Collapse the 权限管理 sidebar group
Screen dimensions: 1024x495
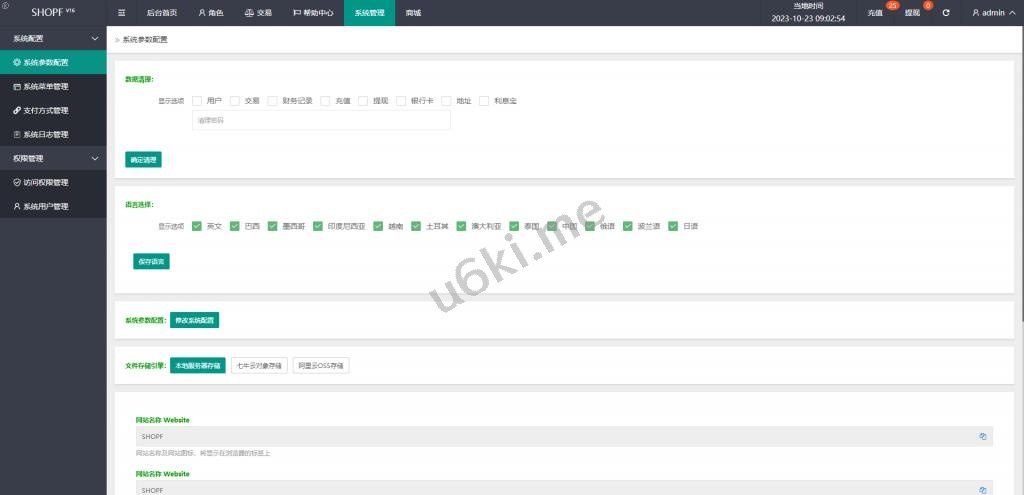(95, 158)
